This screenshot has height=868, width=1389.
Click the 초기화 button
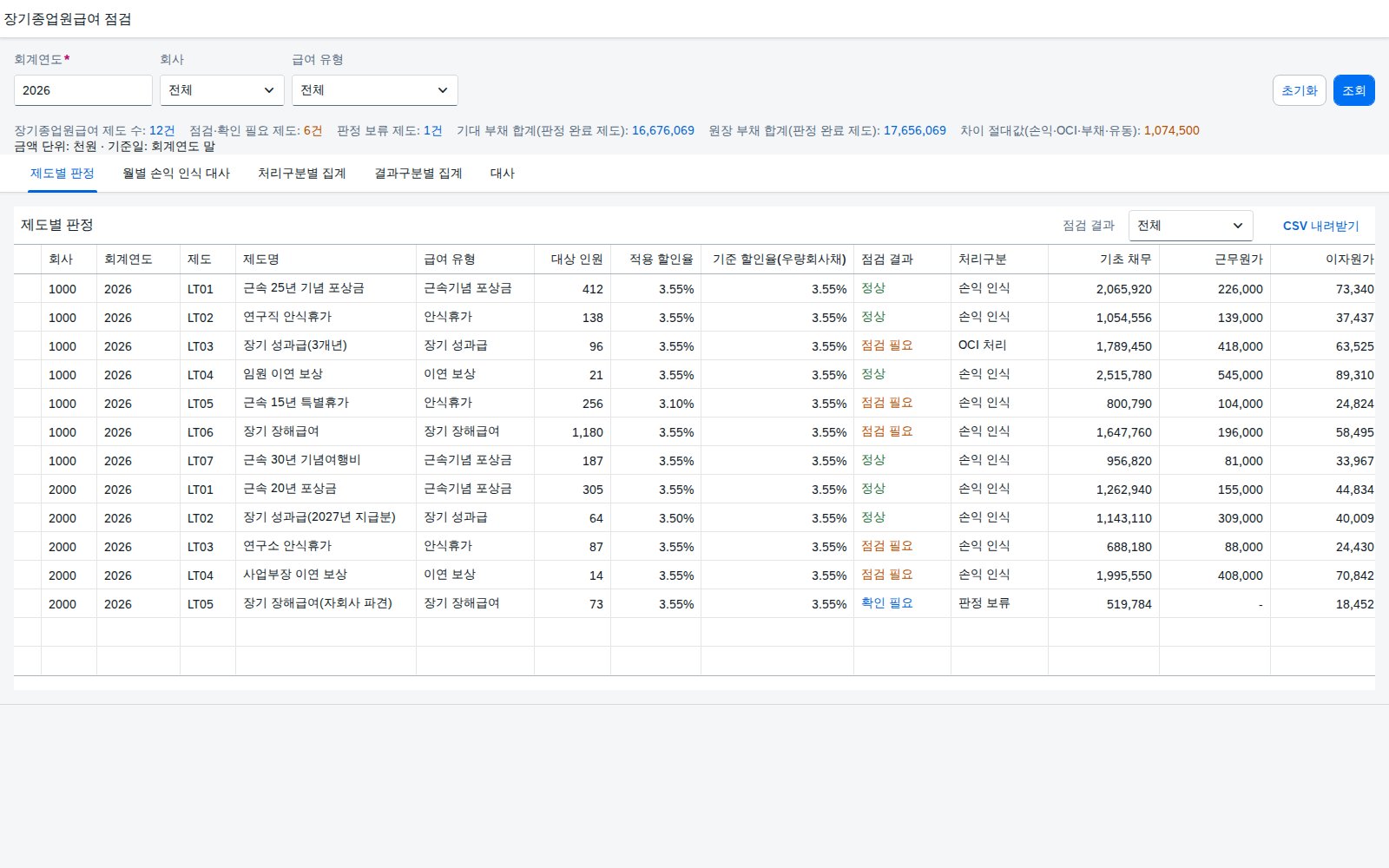[x=1300, y=90]
